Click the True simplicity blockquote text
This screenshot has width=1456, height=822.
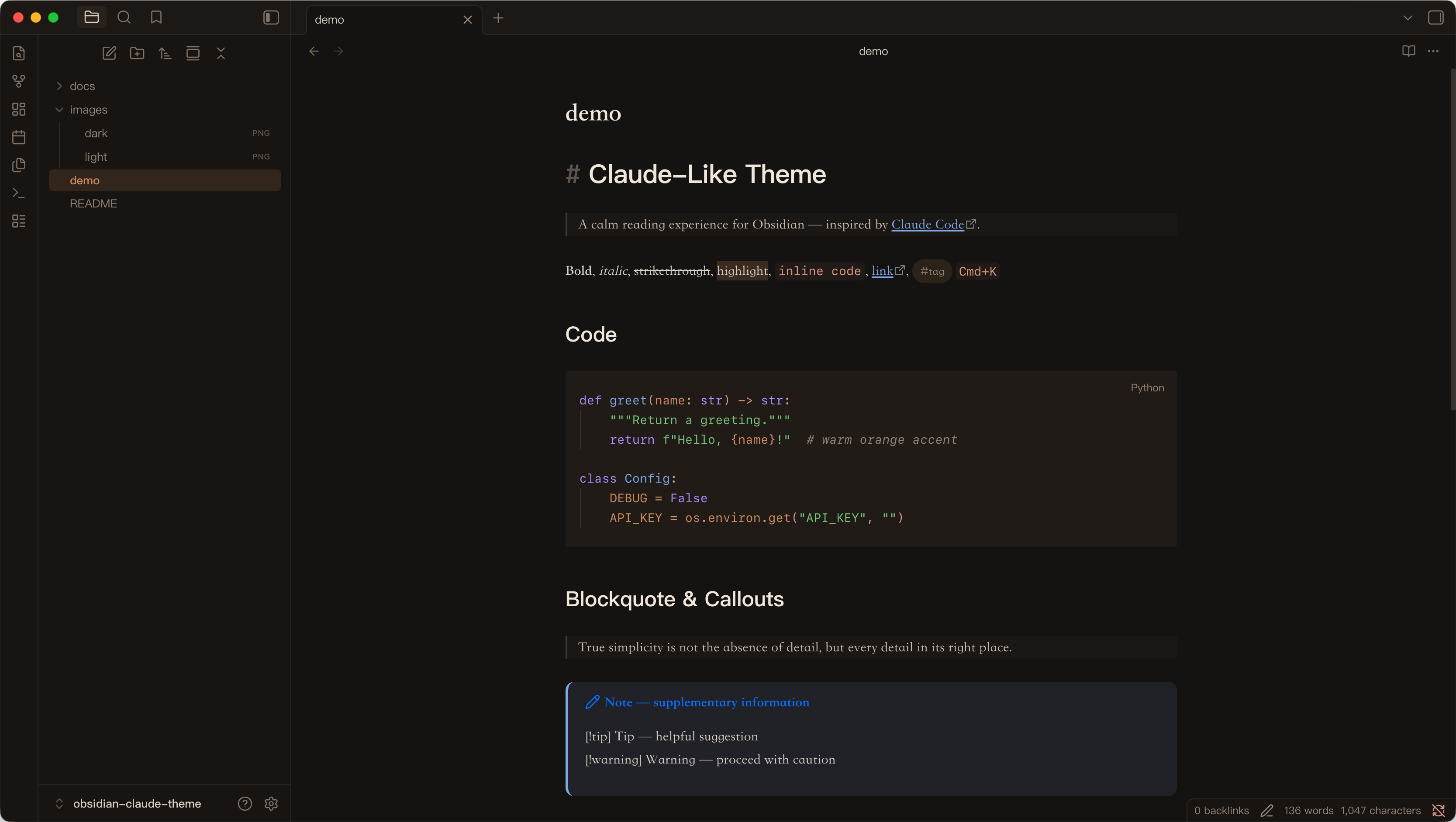(x=795, y=647)
